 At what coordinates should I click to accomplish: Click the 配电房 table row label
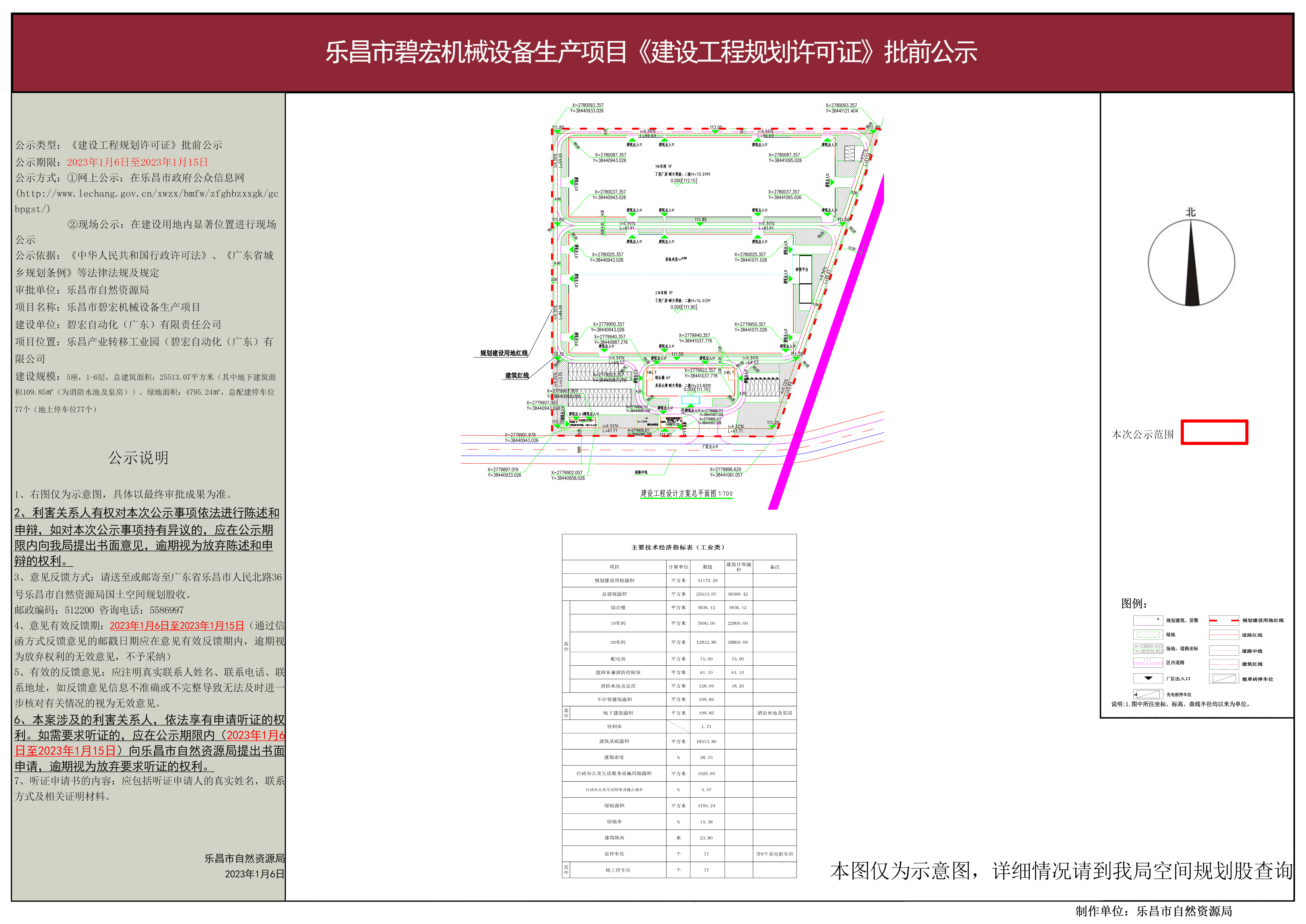[x=618, y=659]
